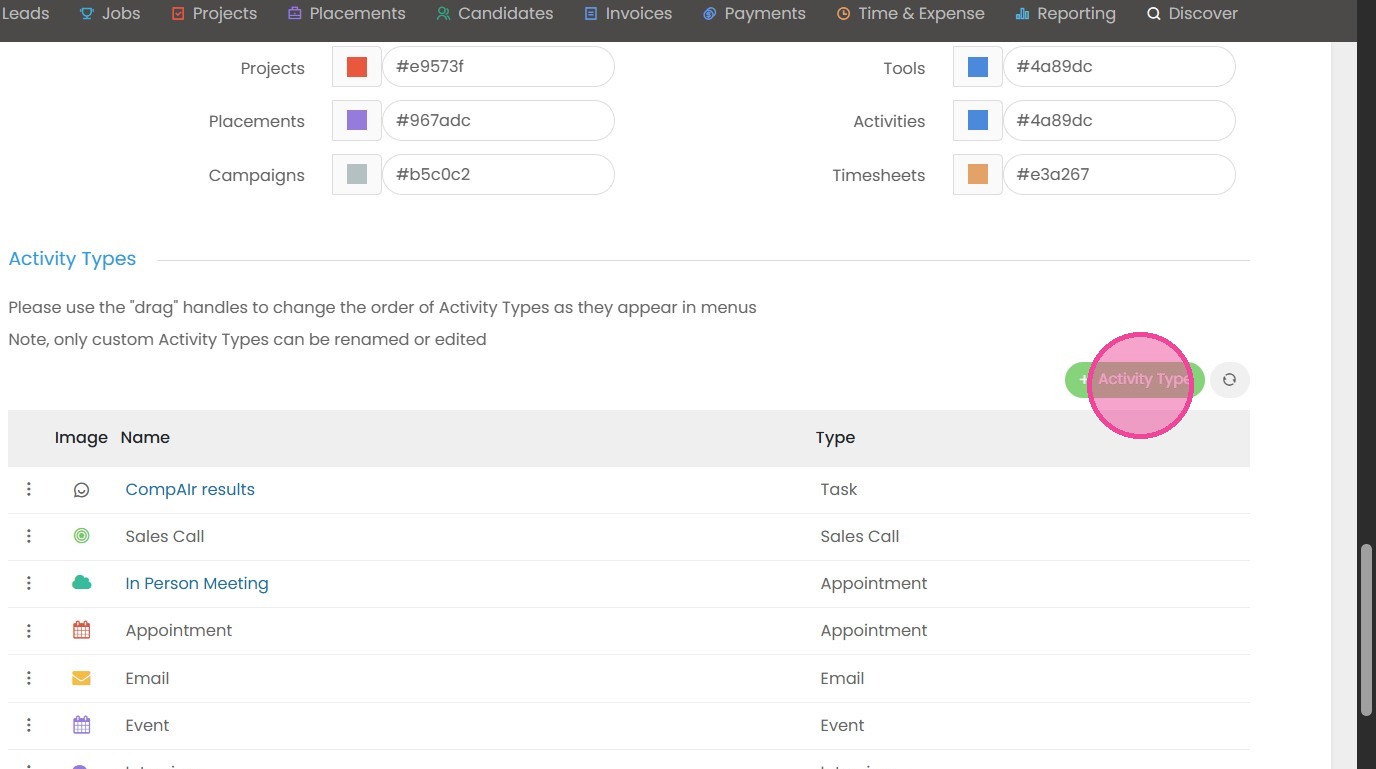Click the green Sales Call target icon
The height and width of the screenshot is (769, 1376).
coord(82,536)
